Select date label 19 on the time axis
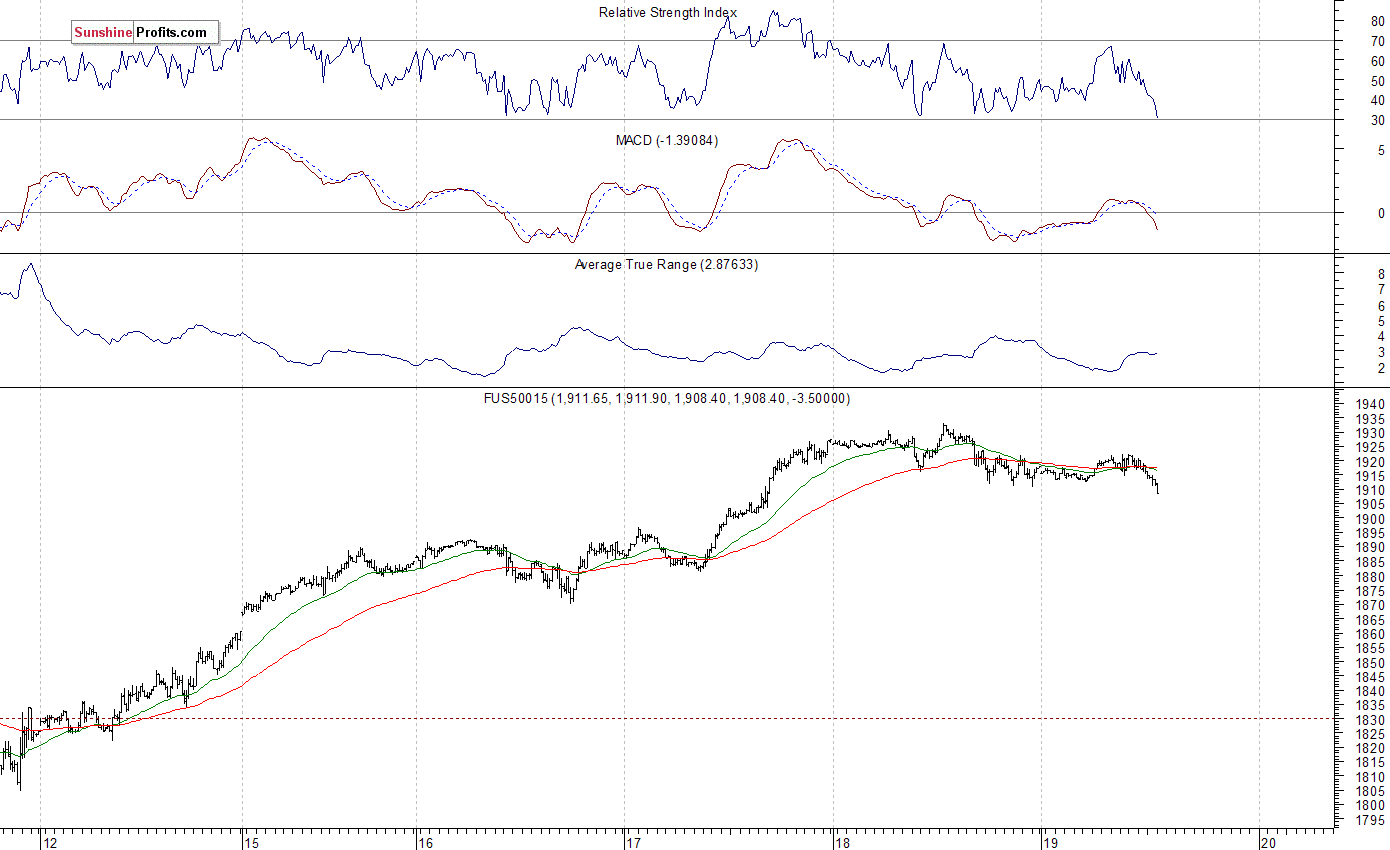This screenshot has width=1390, height=850. (x=1052, y=842)
